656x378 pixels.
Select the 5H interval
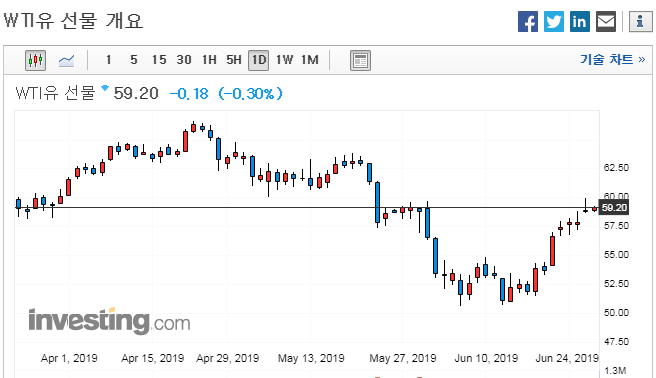pyautogui.click(x=234, y=60)
